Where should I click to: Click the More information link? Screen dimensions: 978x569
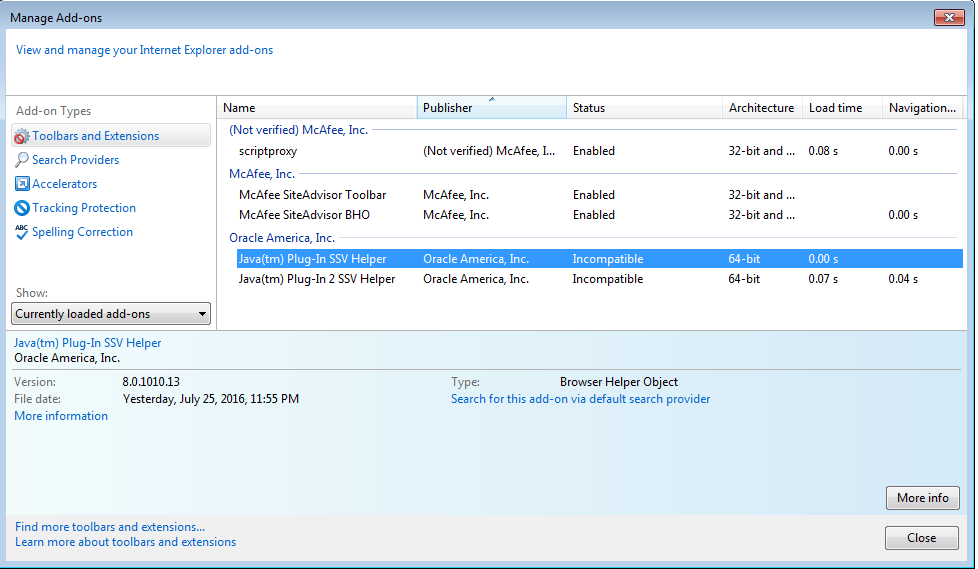(61, 416)
